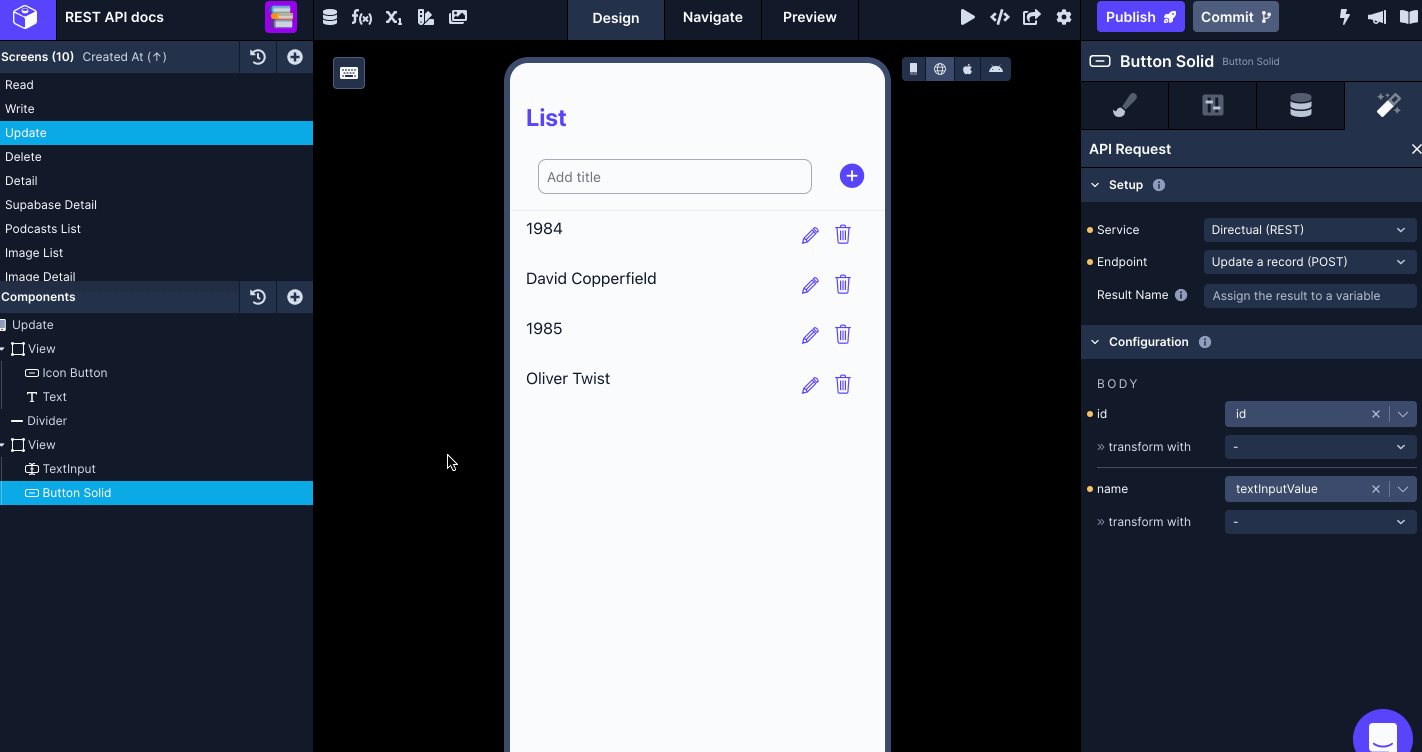Open the Styles brush tab
Image resolution: width=1422 pixels, height=752 pixels.
pos(1125,105)
